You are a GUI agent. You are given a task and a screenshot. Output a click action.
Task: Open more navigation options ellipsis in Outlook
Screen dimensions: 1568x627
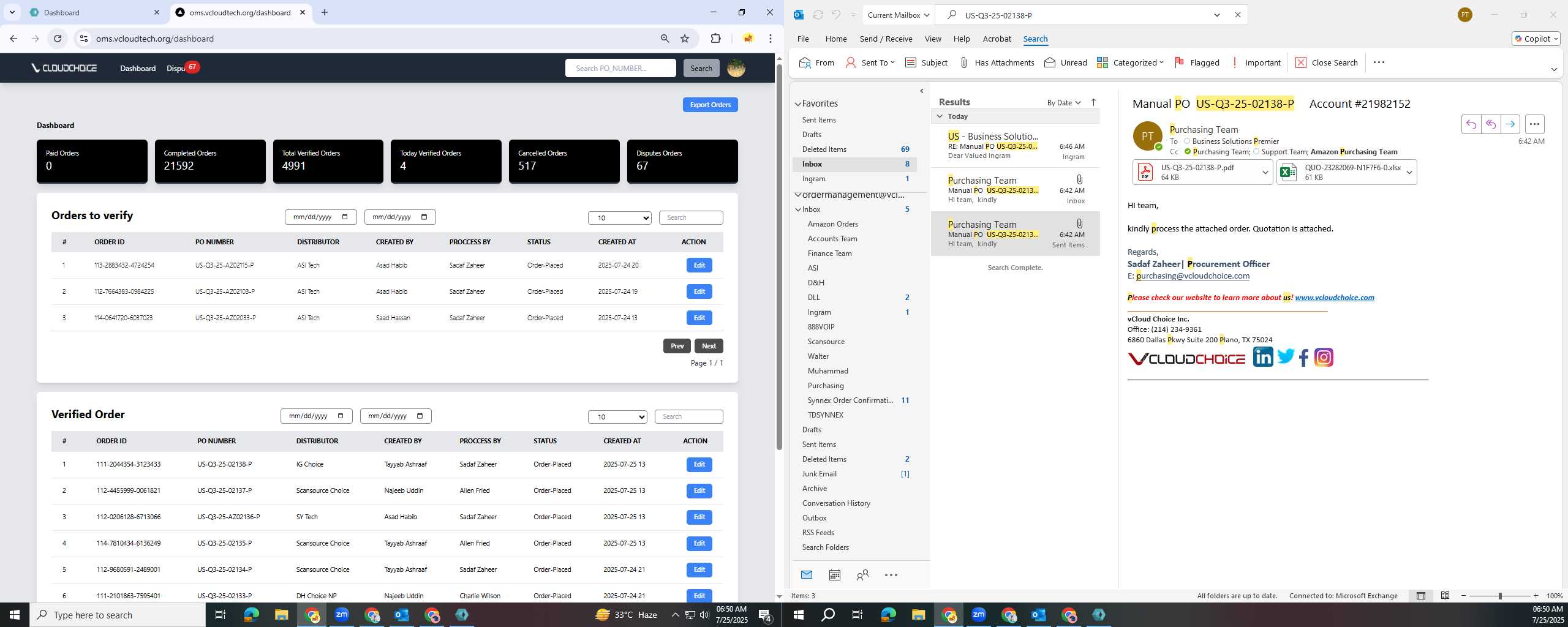coord(891,575)
